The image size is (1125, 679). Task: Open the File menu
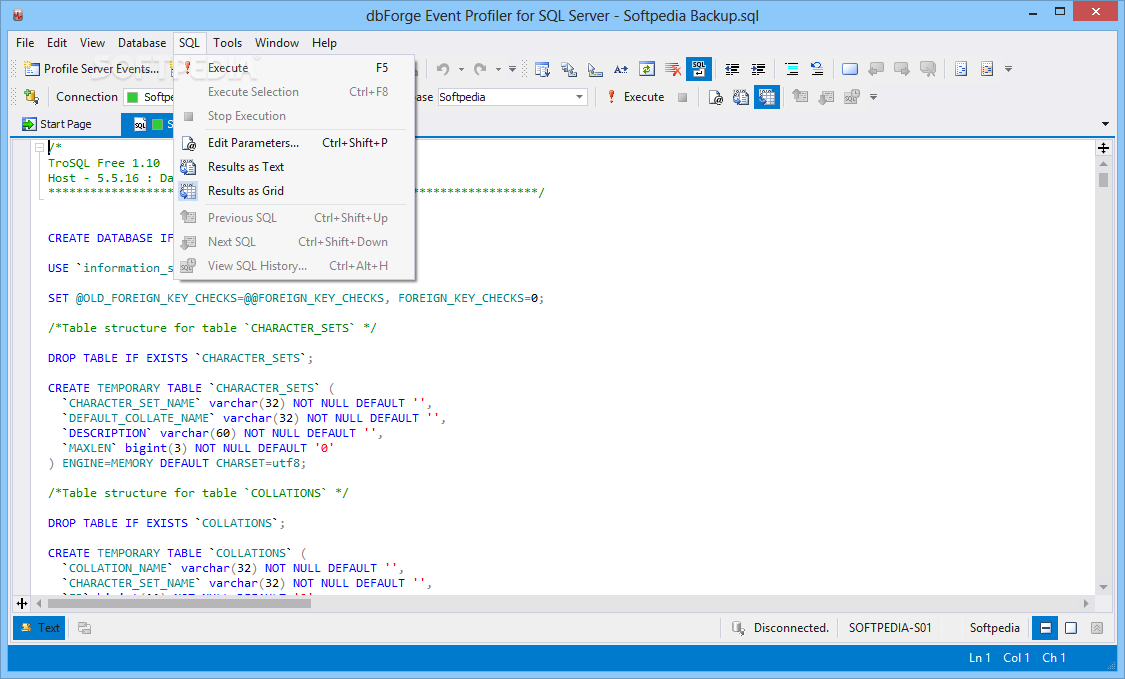25,43
